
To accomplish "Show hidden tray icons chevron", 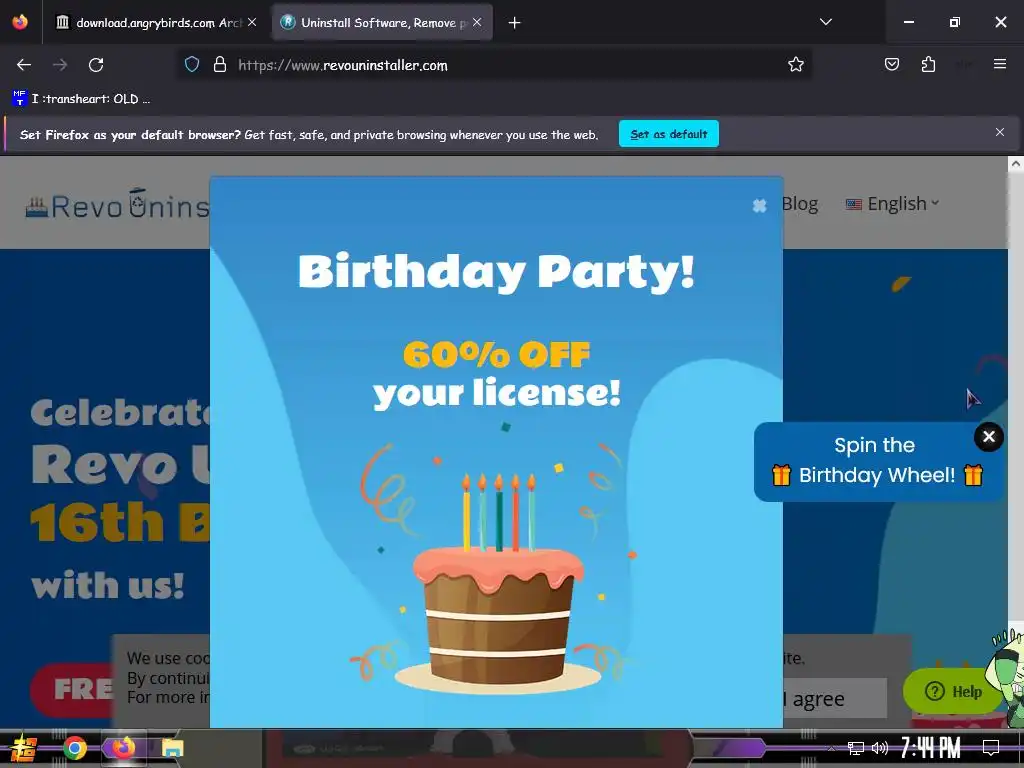I will (831, 748).
